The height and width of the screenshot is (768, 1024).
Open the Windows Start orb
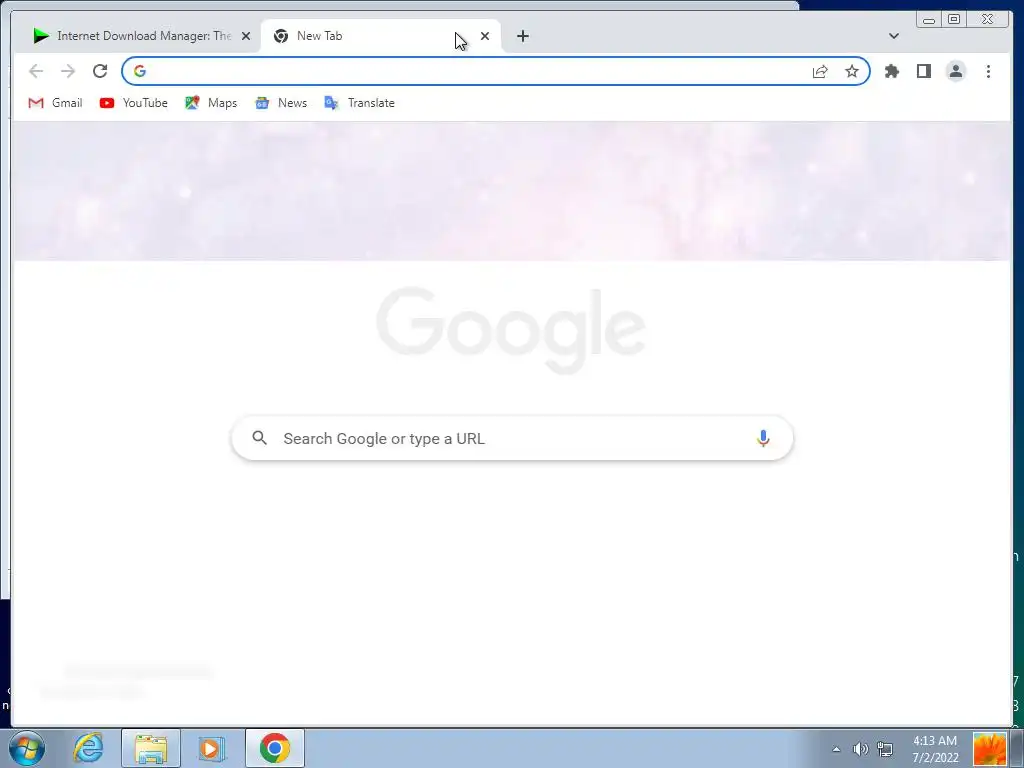[x=27, y=748]
